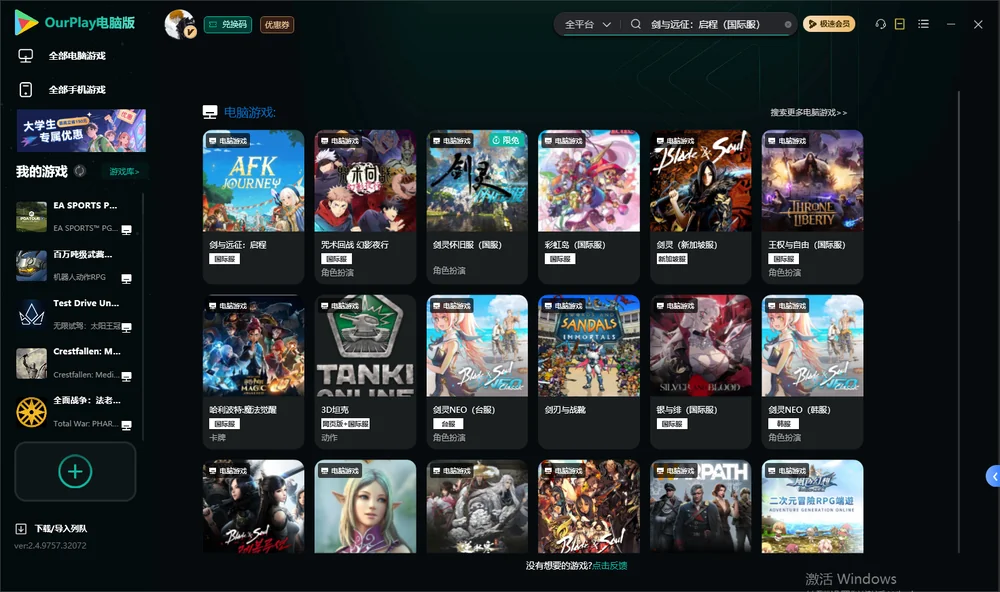Image resolution: width=1000 pixels, height=592 pixels.
Task: Open 极速会员 VIP membership button
Action: 828,24
